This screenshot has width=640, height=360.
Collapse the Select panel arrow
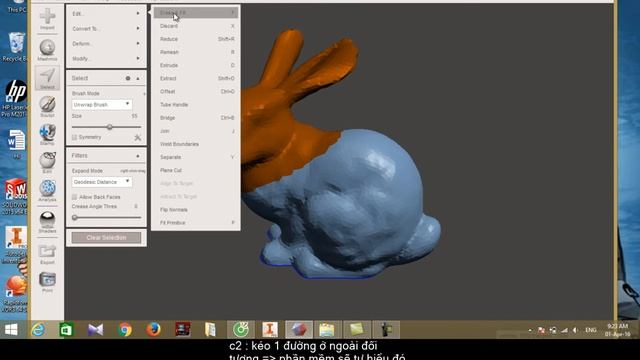click(138, 78)
